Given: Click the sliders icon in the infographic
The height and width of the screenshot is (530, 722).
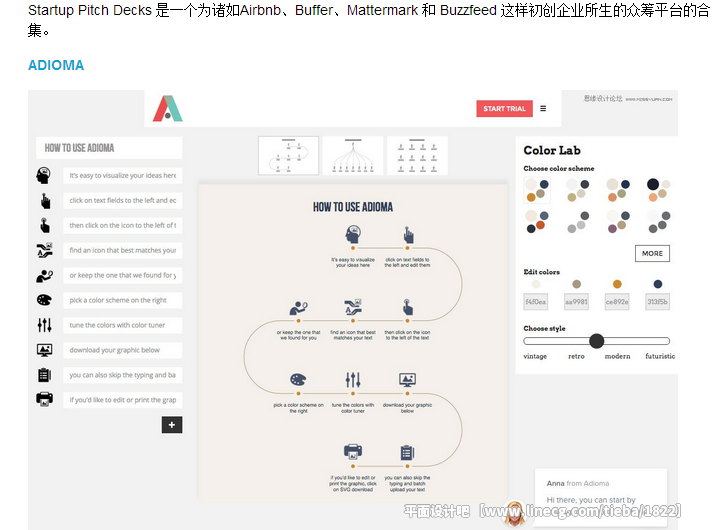Looking at the screenshot, I should (353, 380).
